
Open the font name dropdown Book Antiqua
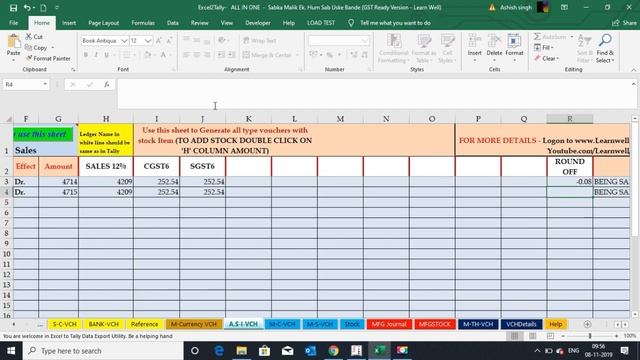(124, 41)
